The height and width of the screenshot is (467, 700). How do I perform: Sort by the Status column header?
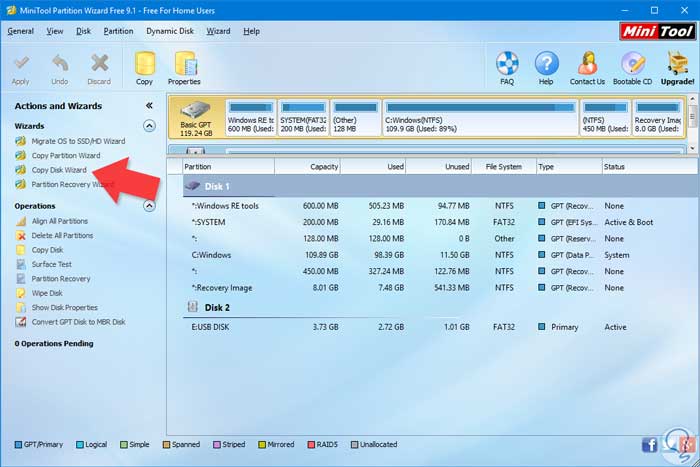pos(649,167)
